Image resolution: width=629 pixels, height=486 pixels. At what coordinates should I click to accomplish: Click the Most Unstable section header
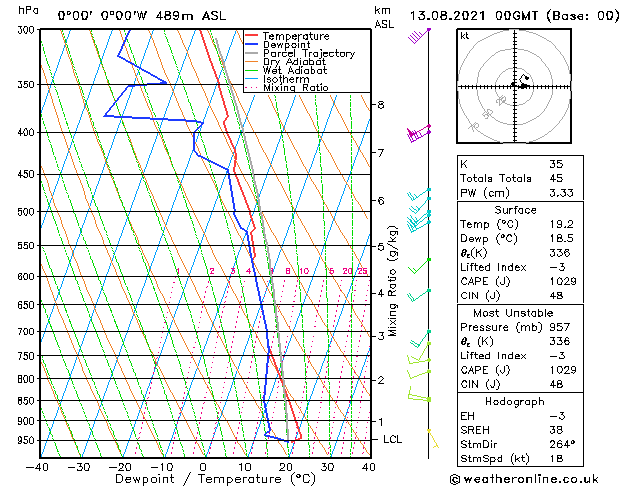[x=513, y=313]
